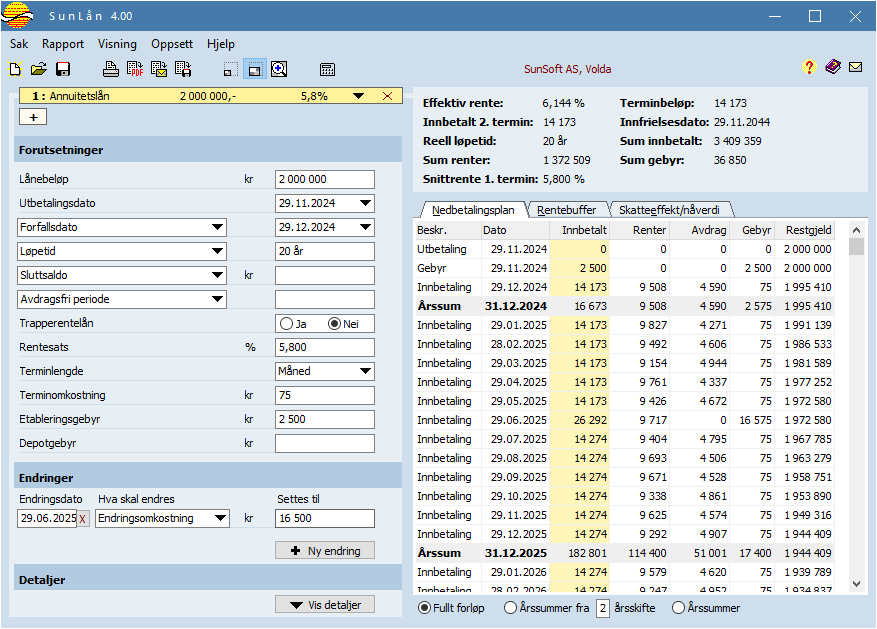Export to PDF via toolbar icon
877x629 pixels.
pos(135,69)
